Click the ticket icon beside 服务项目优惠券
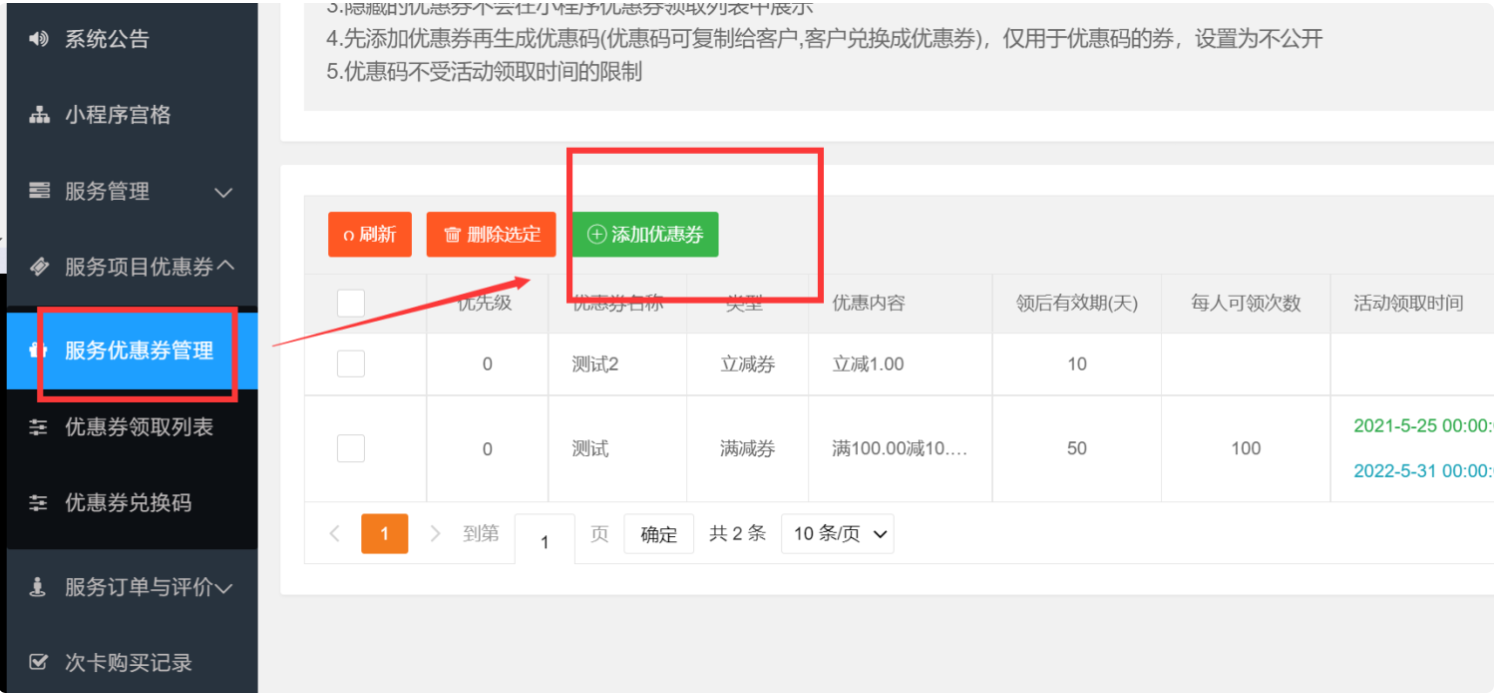Viewport: 1494px width, 698px height. tap(39, 267)
